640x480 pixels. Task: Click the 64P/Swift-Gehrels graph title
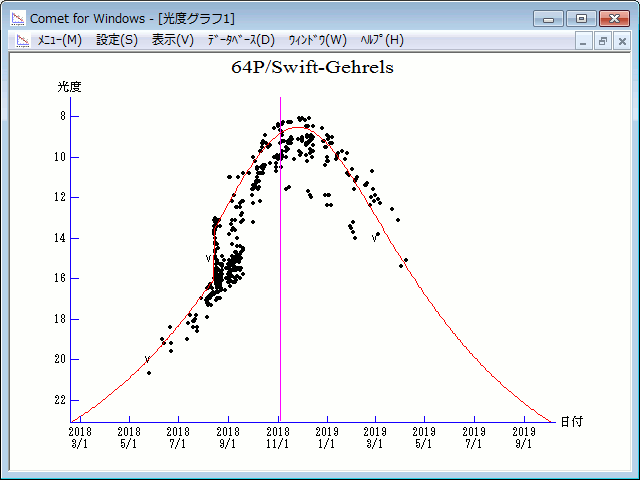point(312,68)
